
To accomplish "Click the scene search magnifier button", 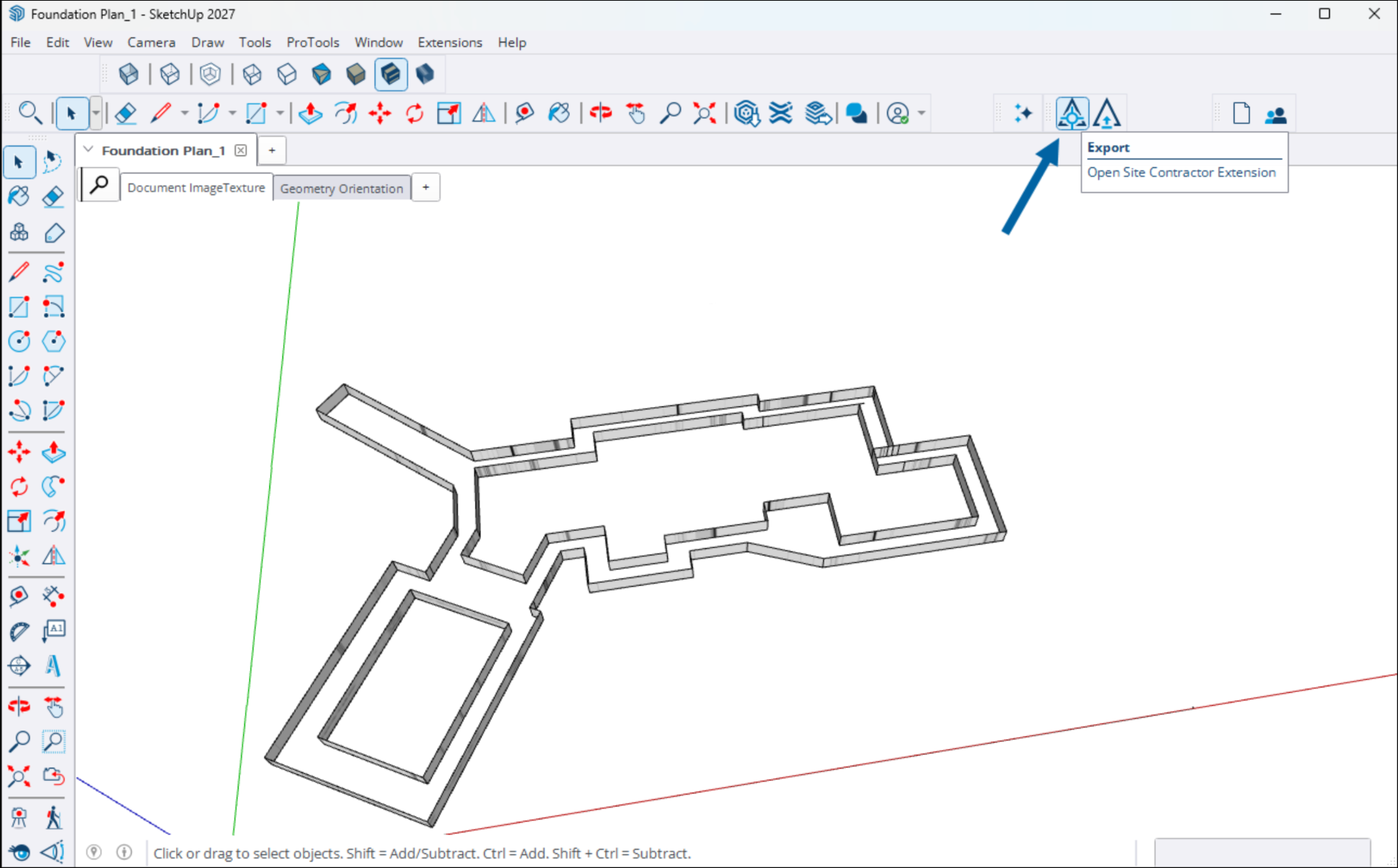I will (x=100, y=184).
